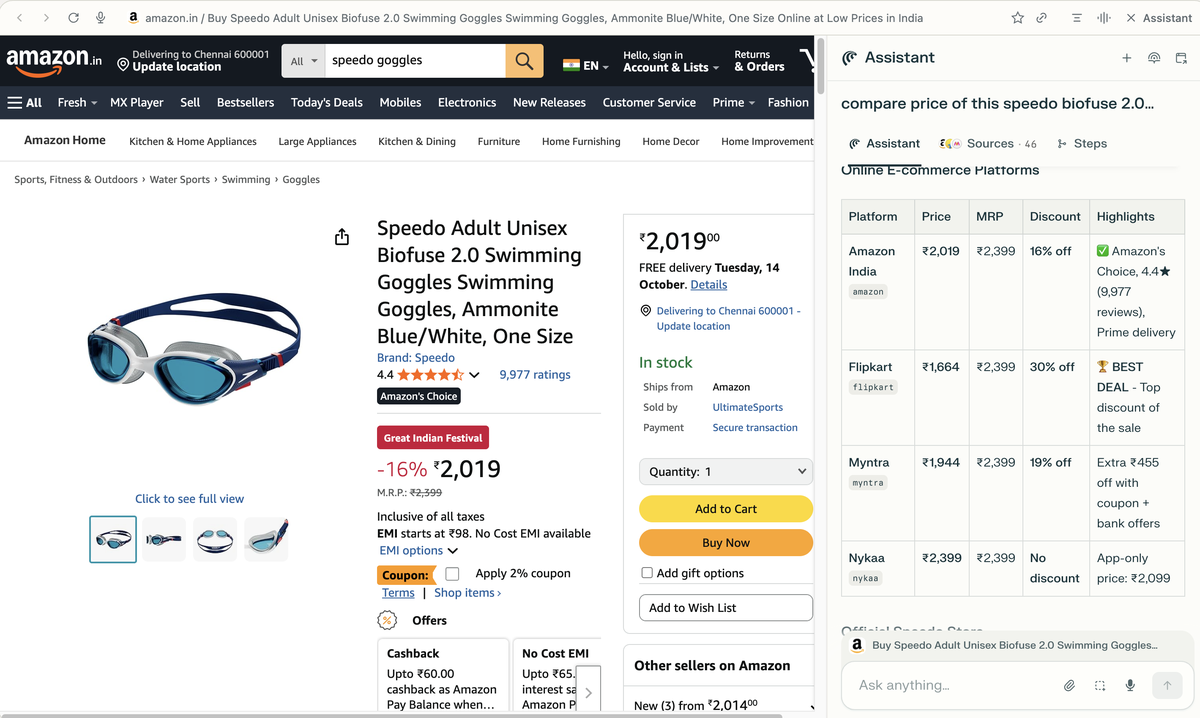Click the microphone icon in the Ask anything box
The image size is (1200, 718).
tap(1130, 685)
